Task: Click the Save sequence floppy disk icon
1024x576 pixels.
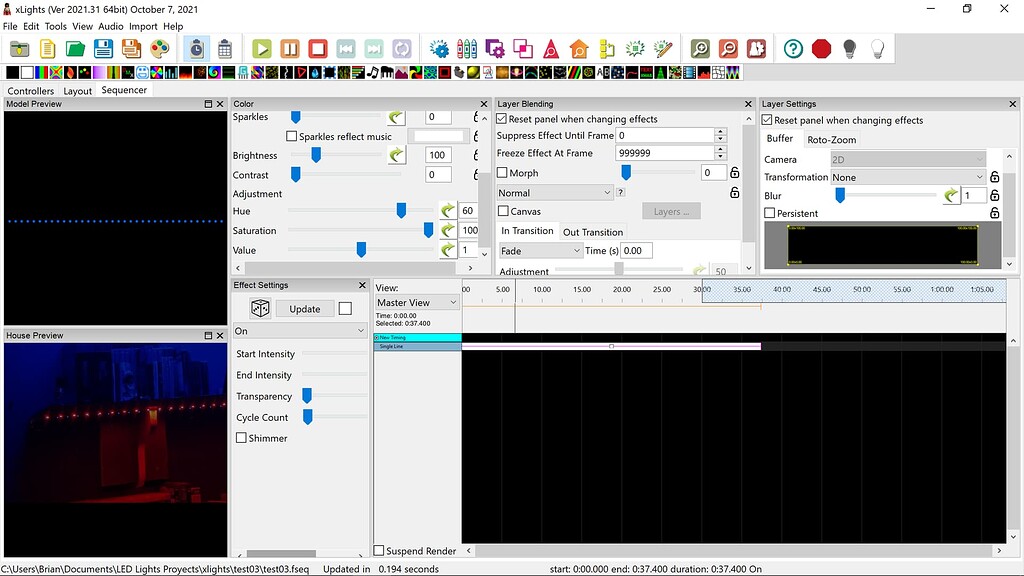Action: point(103,48)
